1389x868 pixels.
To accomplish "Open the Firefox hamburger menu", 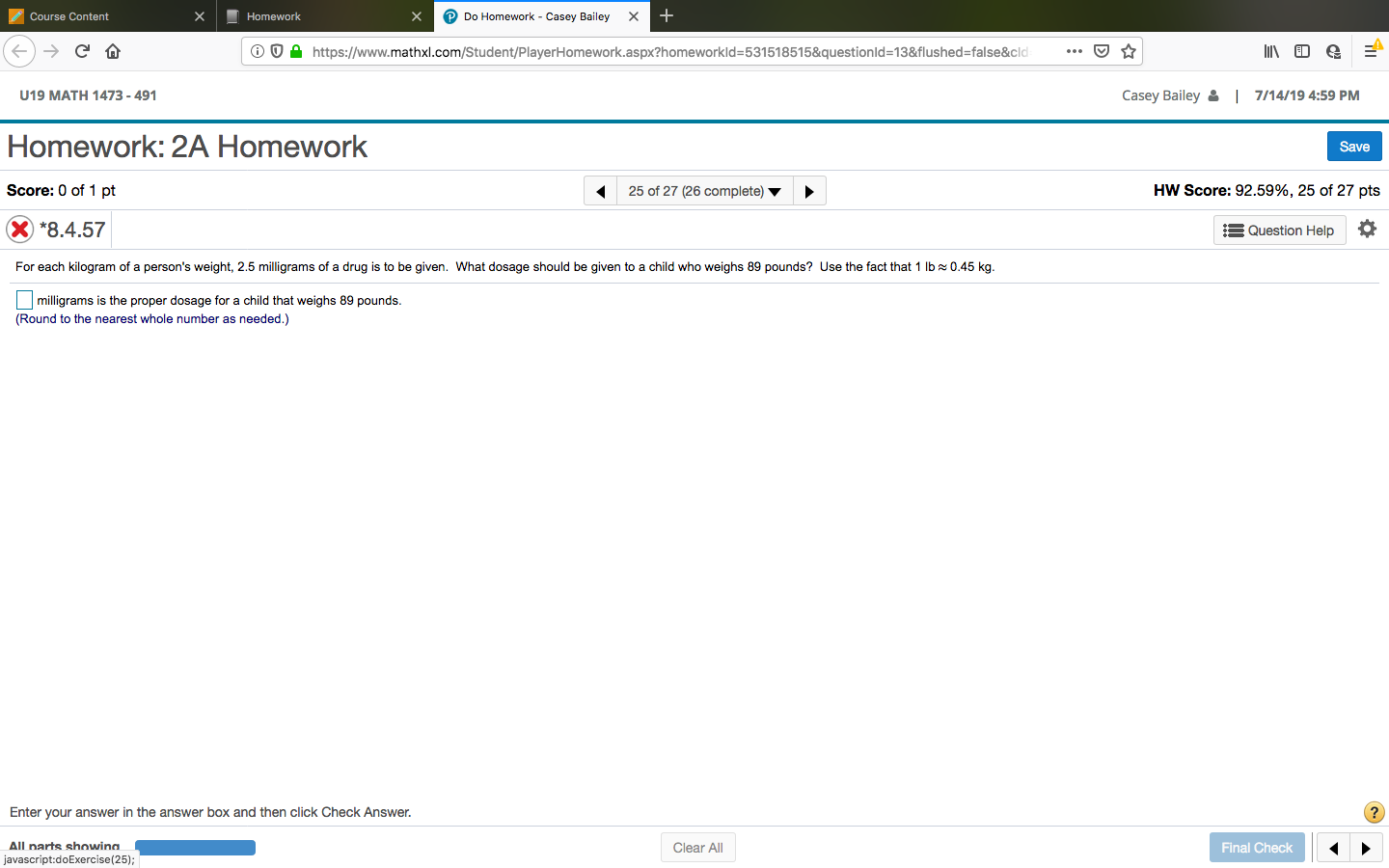I will [1372, 50].
